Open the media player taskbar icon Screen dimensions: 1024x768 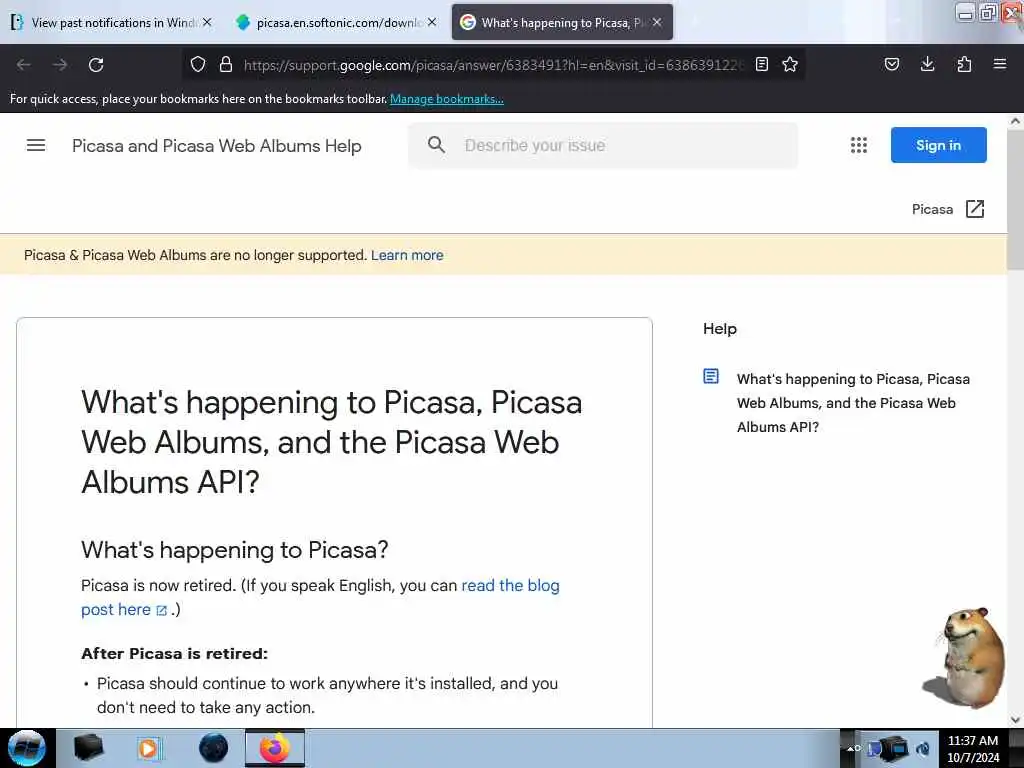click(148, 748)
